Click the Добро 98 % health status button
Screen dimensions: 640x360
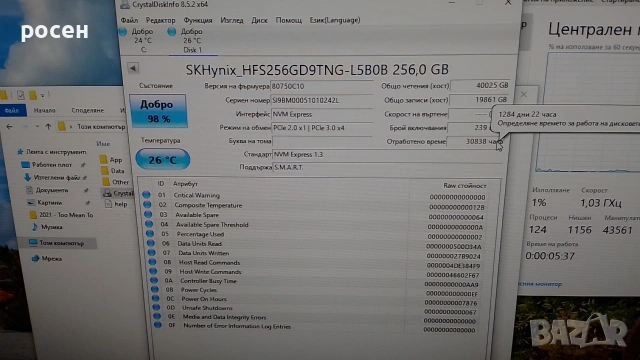pyautogui.click(x=158, y=111)
